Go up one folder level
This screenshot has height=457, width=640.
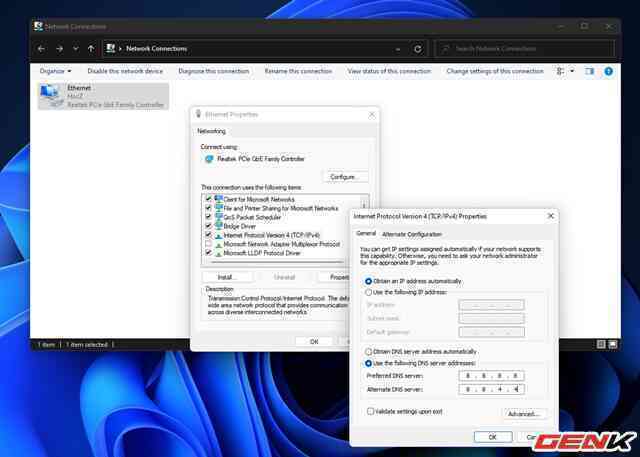(91, 49)
